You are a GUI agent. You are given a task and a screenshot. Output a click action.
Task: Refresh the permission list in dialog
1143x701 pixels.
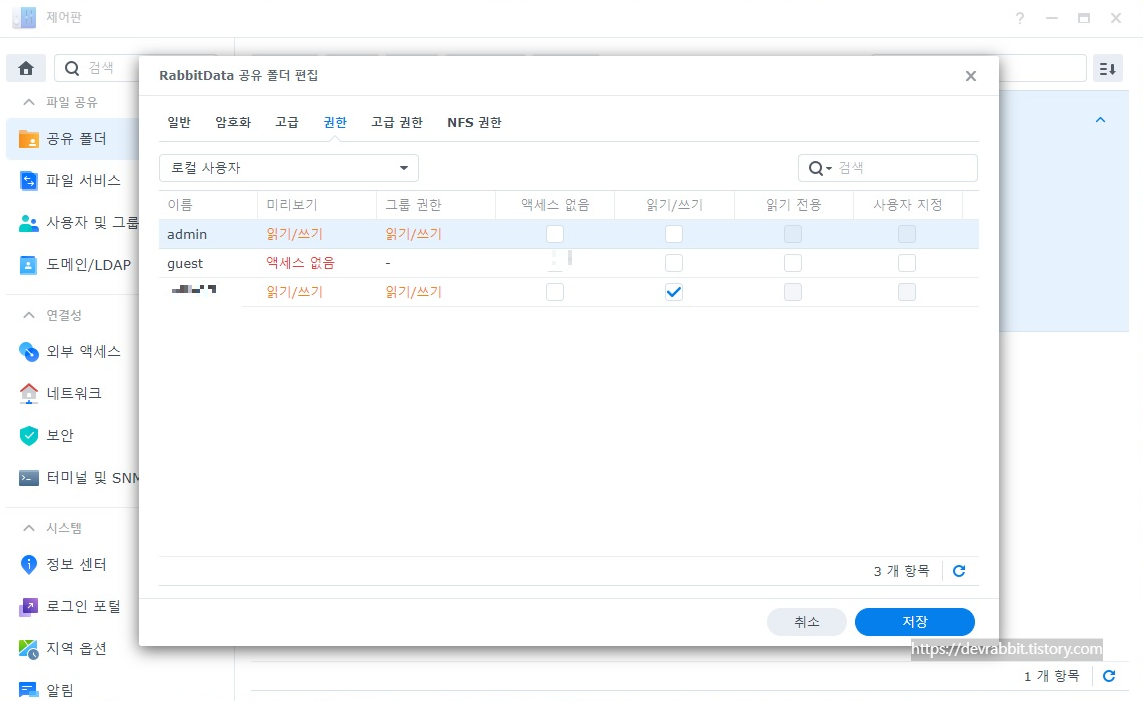point(959,571)
